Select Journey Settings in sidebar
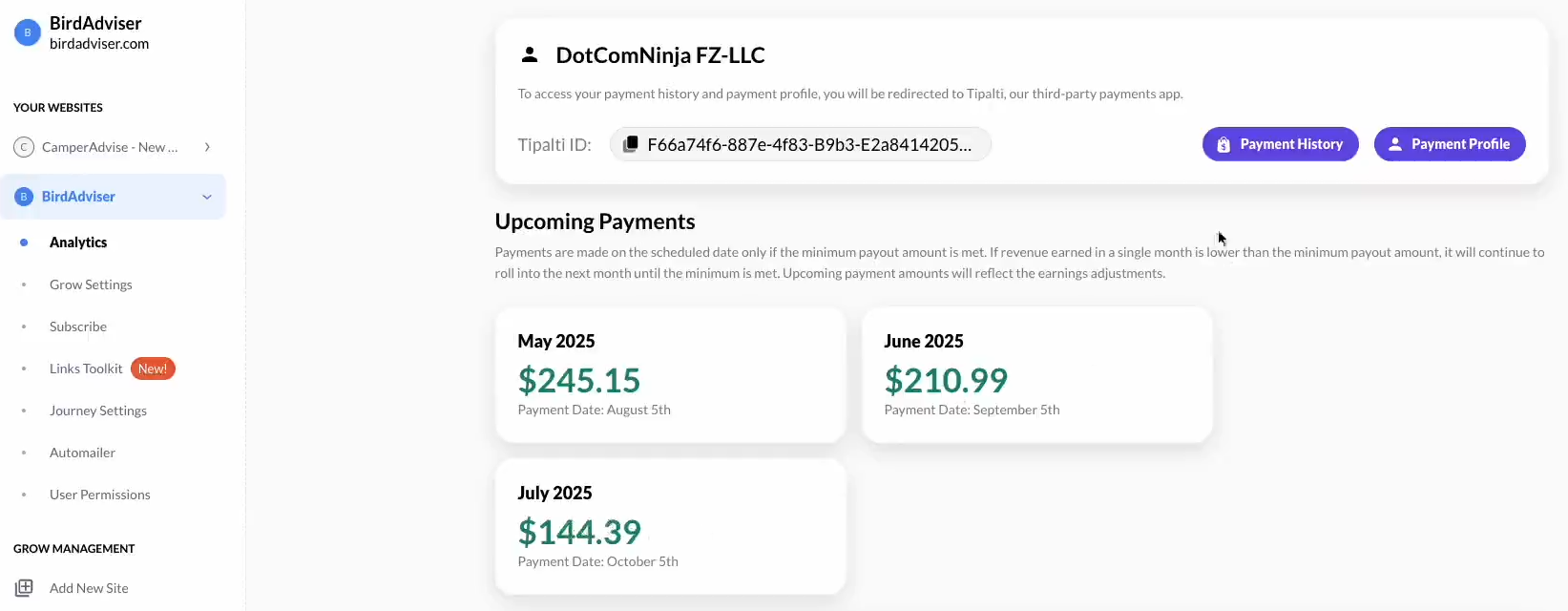Image resolution: width=1568 pixels, height=611 pixels. coord(98,411)
